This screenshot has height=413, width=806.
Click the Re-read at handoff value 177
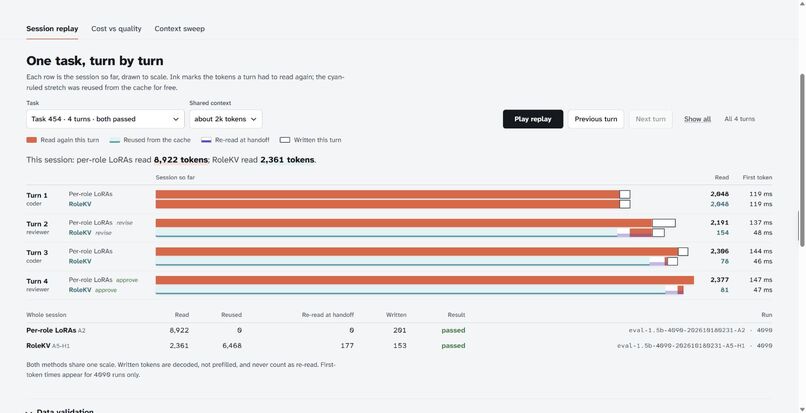click(x=347, y=346)
